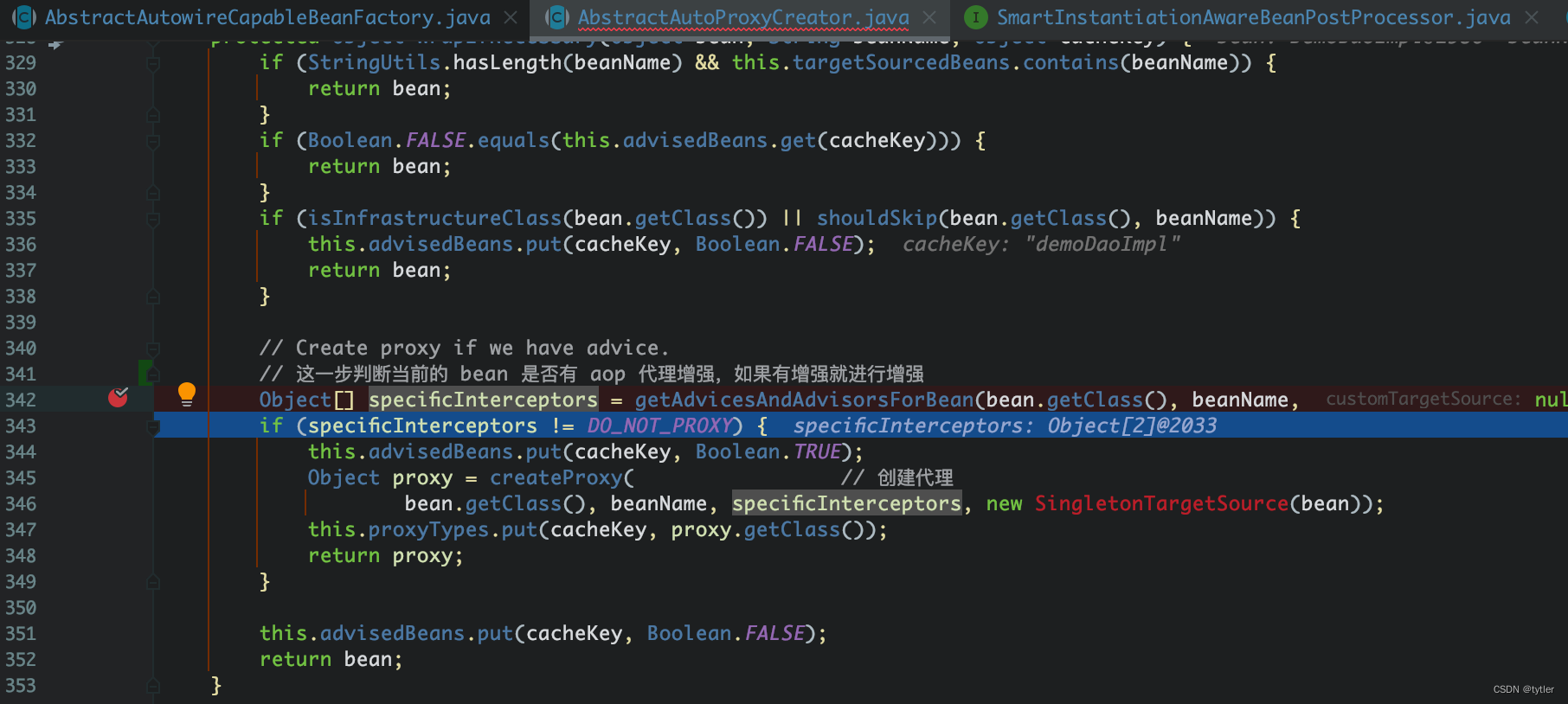The width and height of the screenshot is (1568, 704).
Task: Click the '创建代理' comment on line 345
Action: pos(896,477)
